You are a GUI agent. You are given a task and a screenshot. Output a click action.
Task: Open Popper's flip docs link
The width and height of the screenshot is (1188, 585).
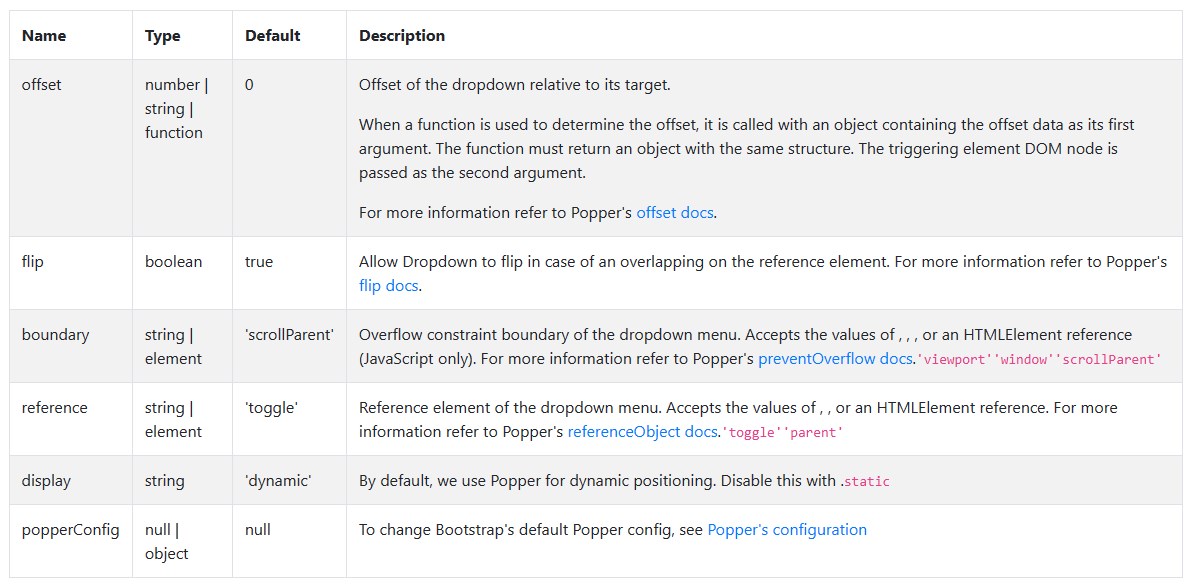(x=388, y=286)
